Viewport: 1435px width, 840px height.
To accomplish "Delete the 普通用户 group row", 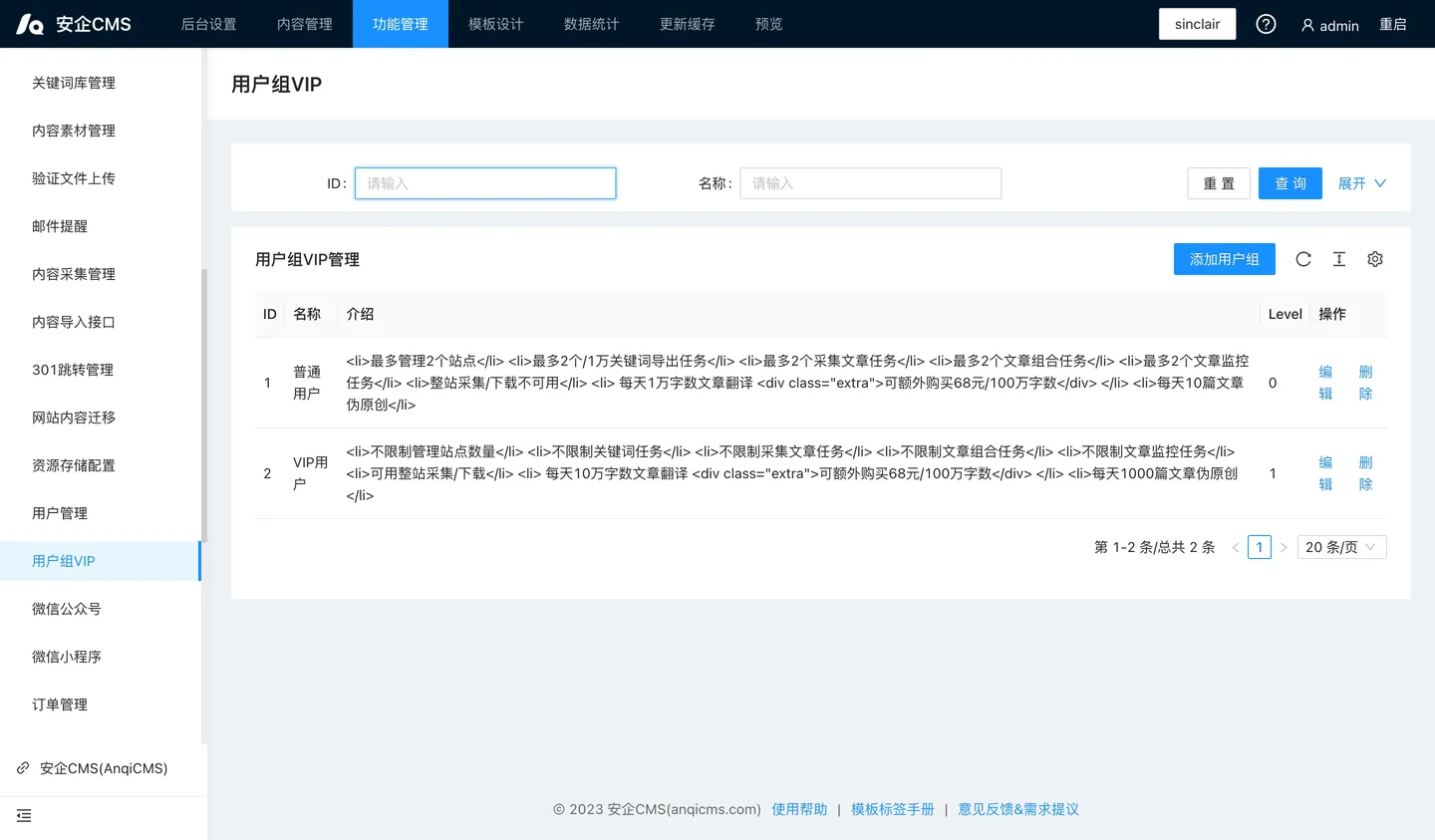I will coord(1365,383).
